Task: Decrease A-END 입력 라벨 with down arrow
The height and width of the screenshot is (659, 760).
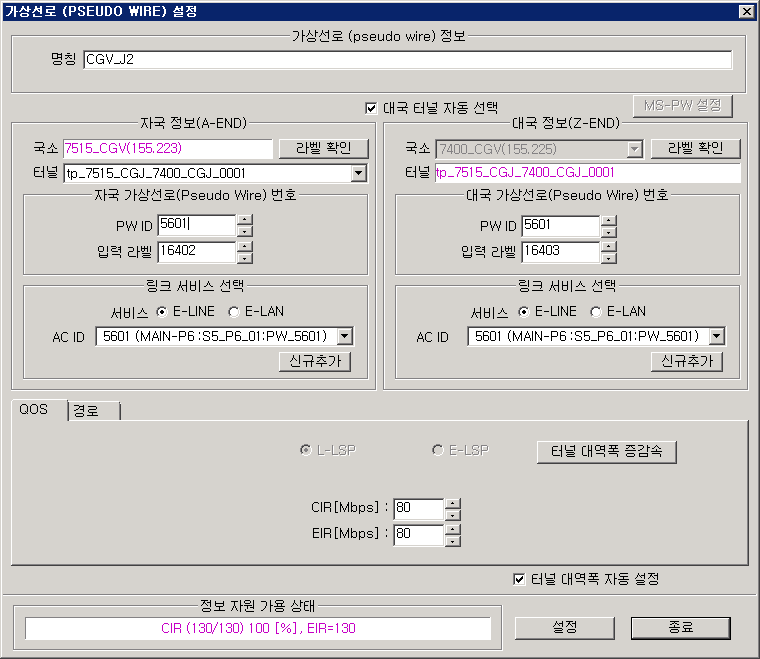Action: [x=245, y=258]
